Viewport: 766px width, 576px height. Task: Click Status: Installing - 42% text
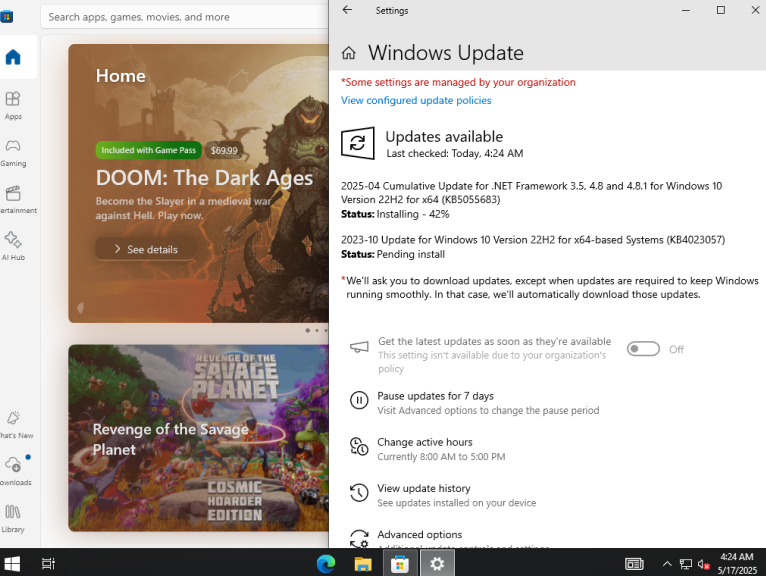[x=395, y=214]
